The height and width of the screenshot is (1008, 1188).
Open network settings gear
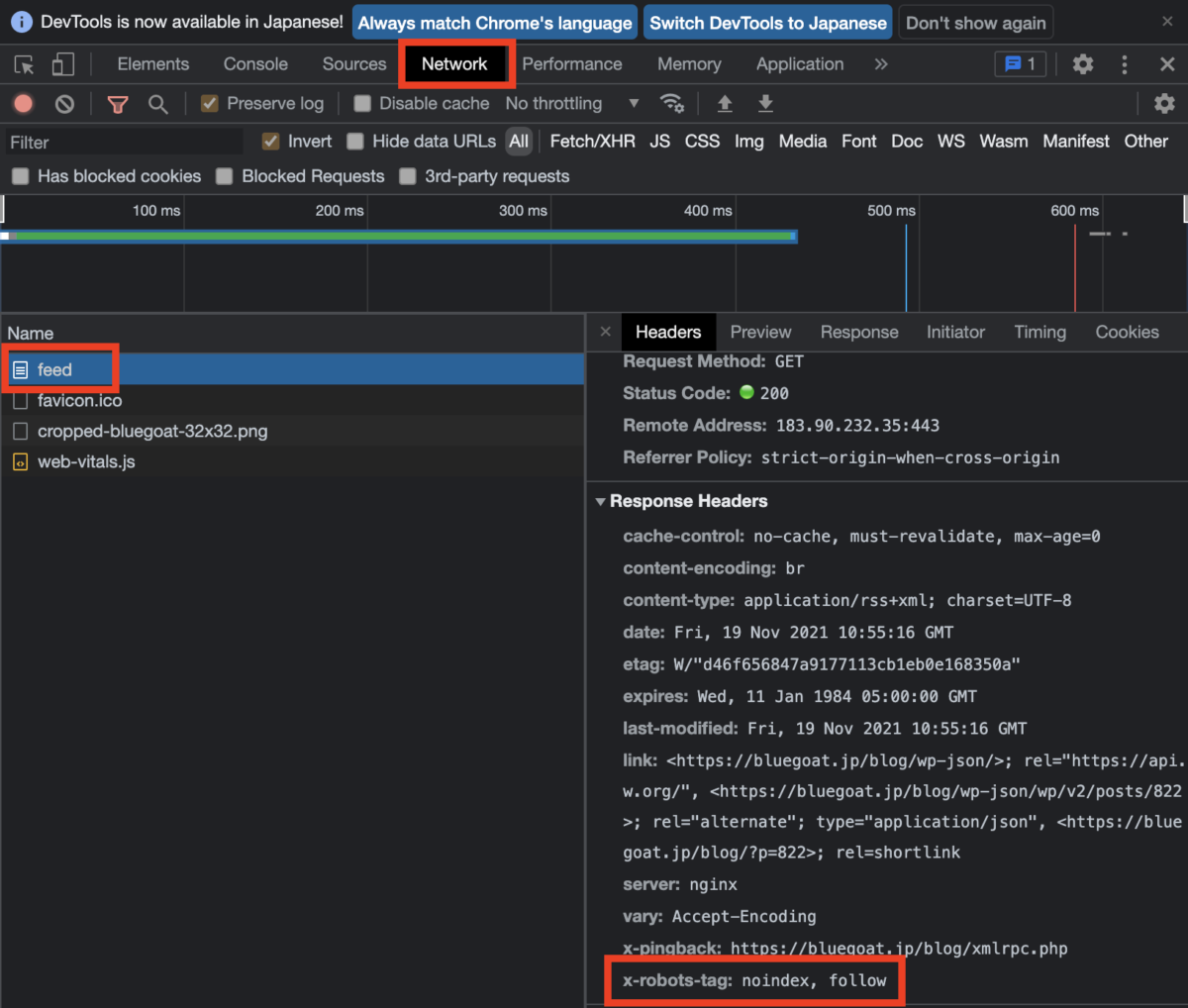[x=1166, y=103]
